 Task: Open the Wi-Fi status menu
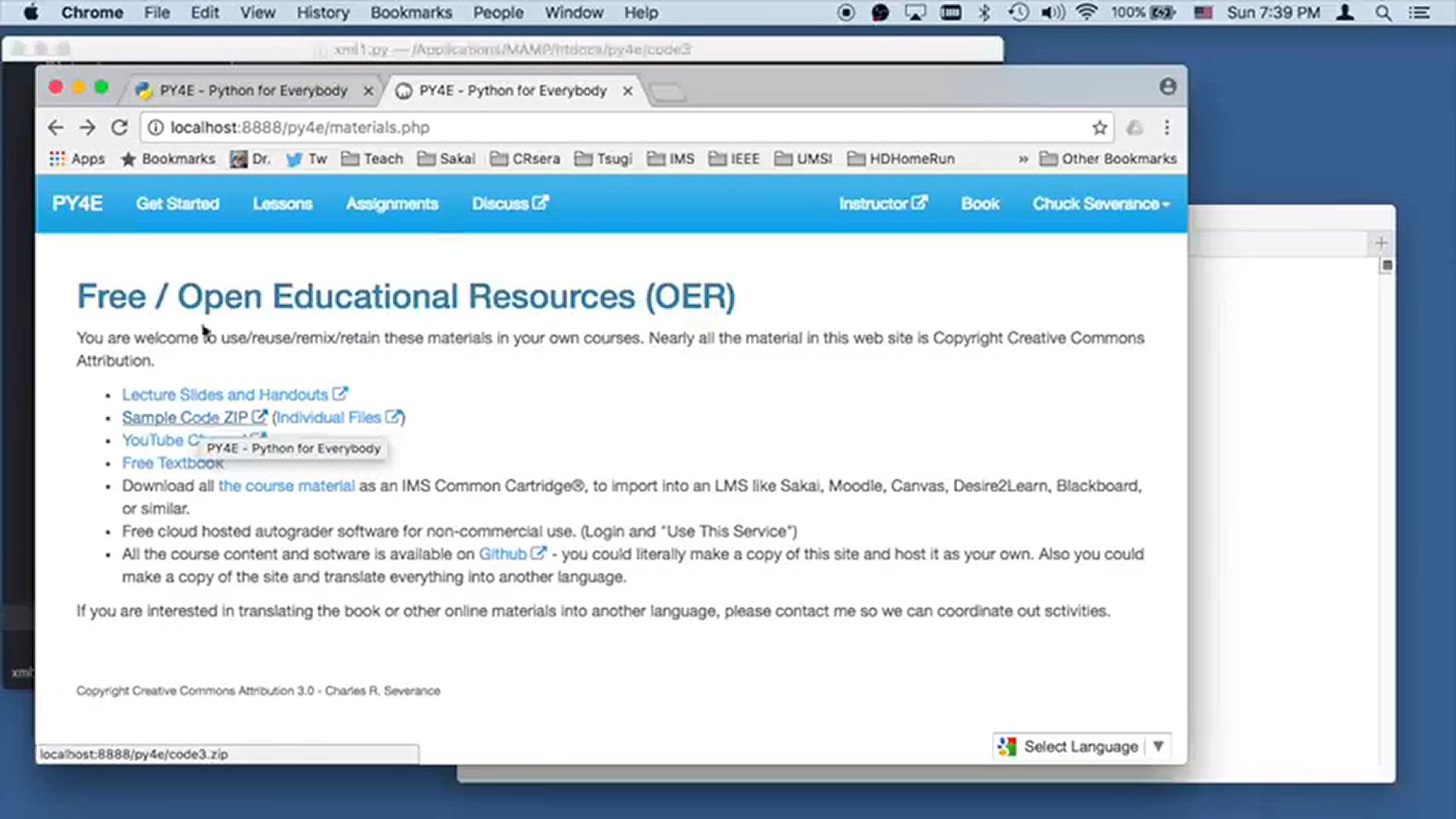(x=1087, y=12)
